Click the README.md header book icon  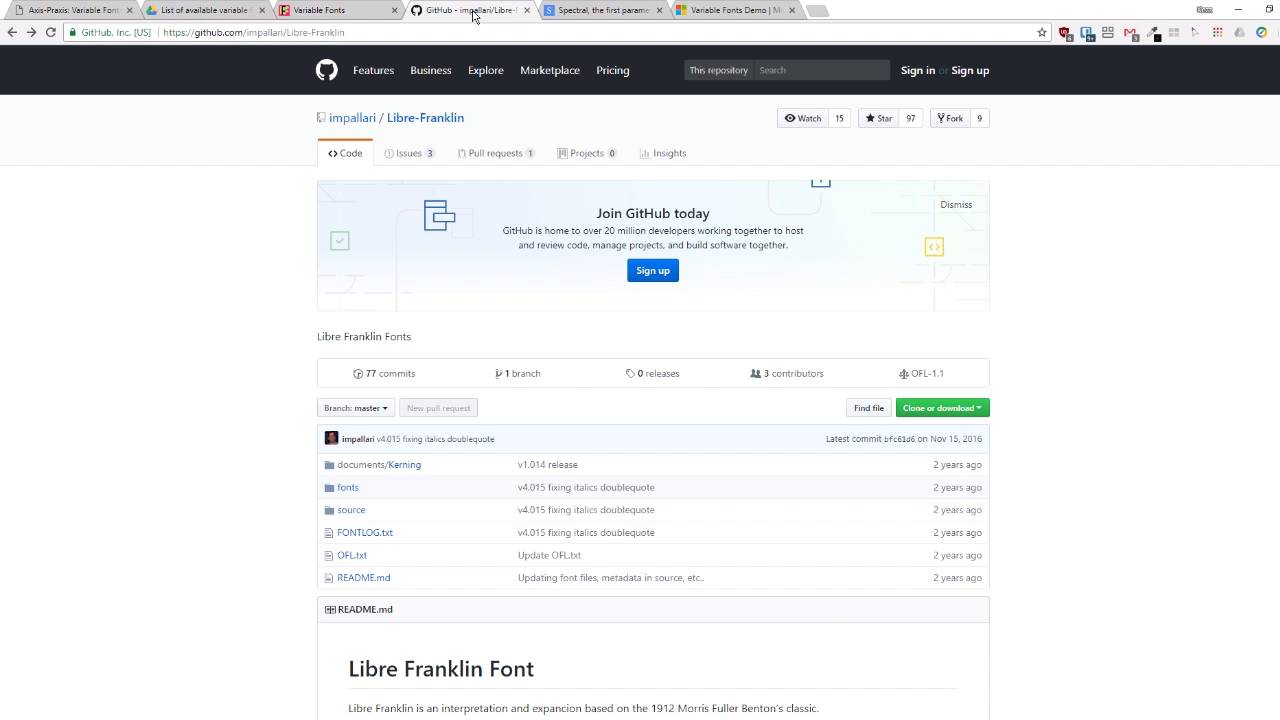coord(330,609)
